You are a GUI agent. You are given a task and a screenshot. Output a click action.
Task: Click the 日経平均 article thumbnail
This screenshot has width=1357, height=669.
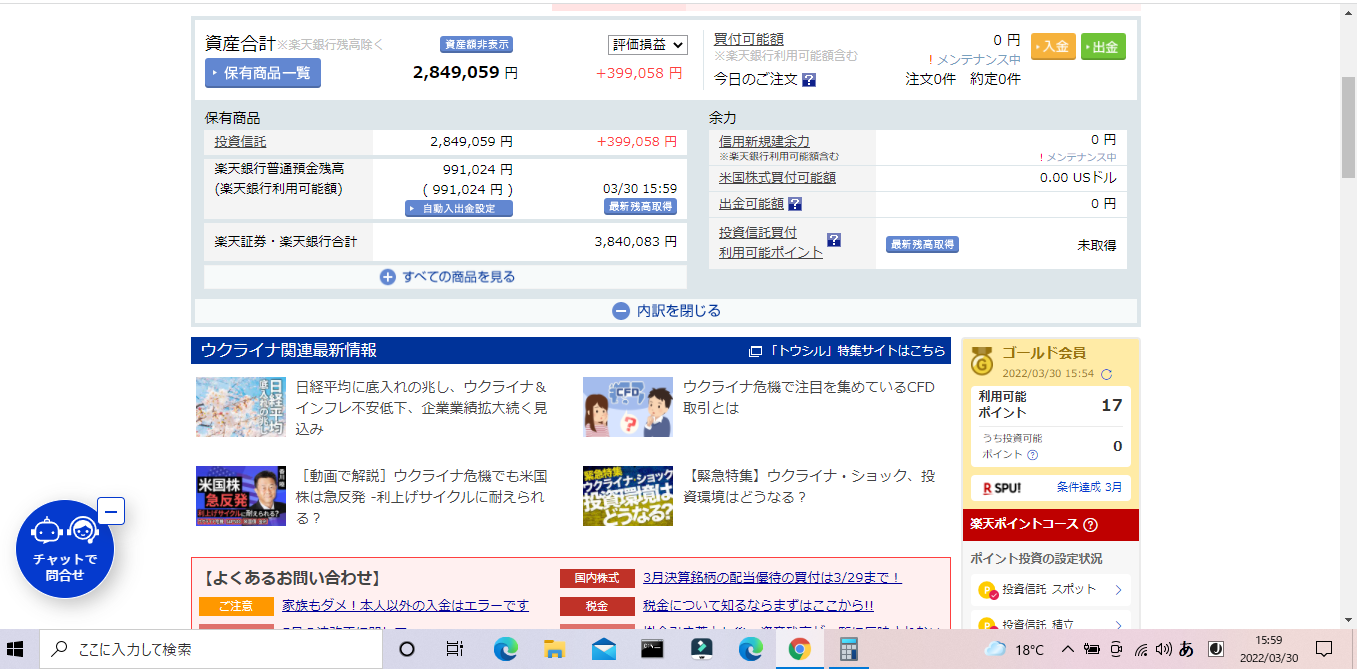tap(241, 407)
